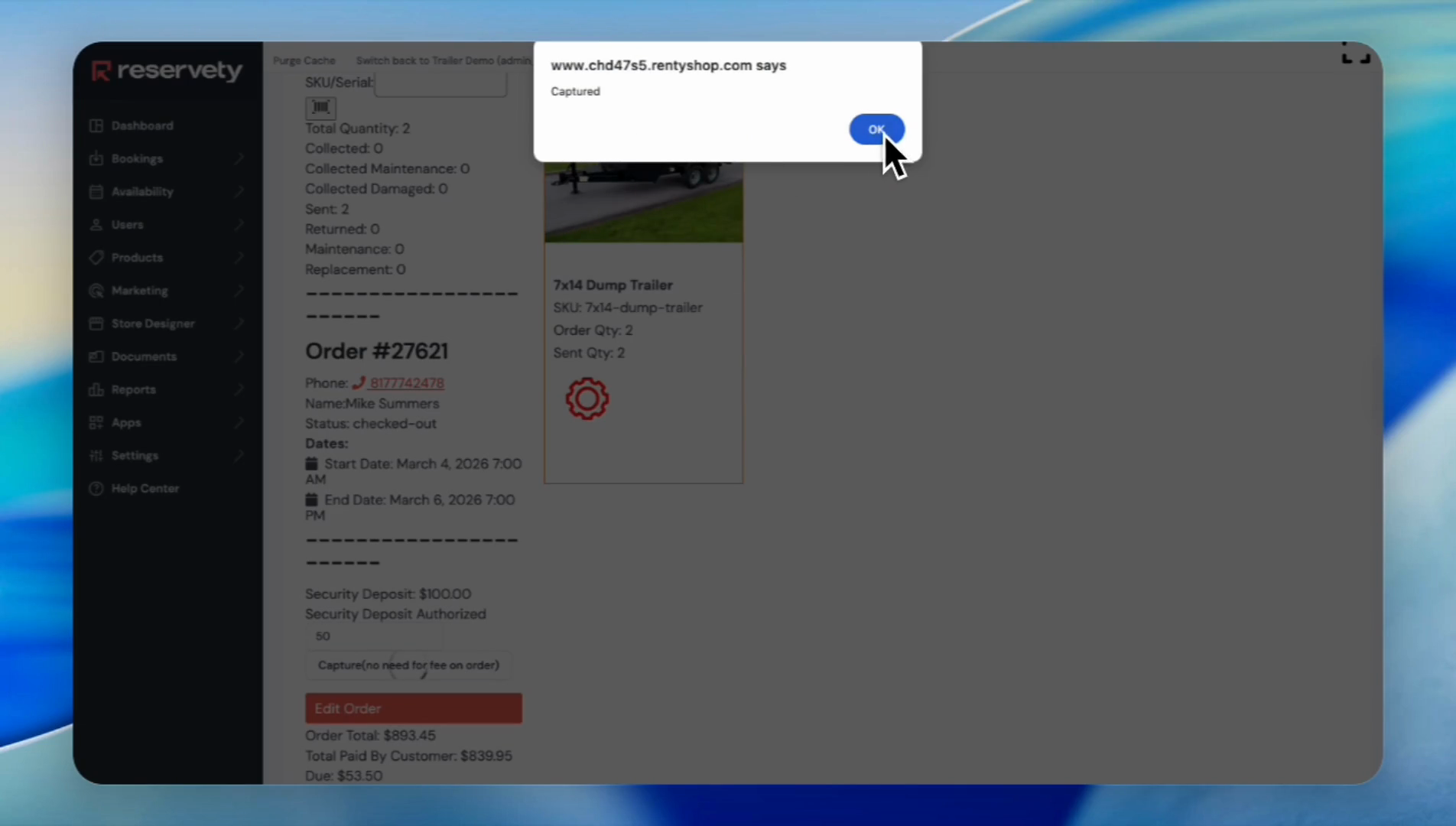Select the Reports chart icon
The image size is (1456, 826).
pos(96,389)
